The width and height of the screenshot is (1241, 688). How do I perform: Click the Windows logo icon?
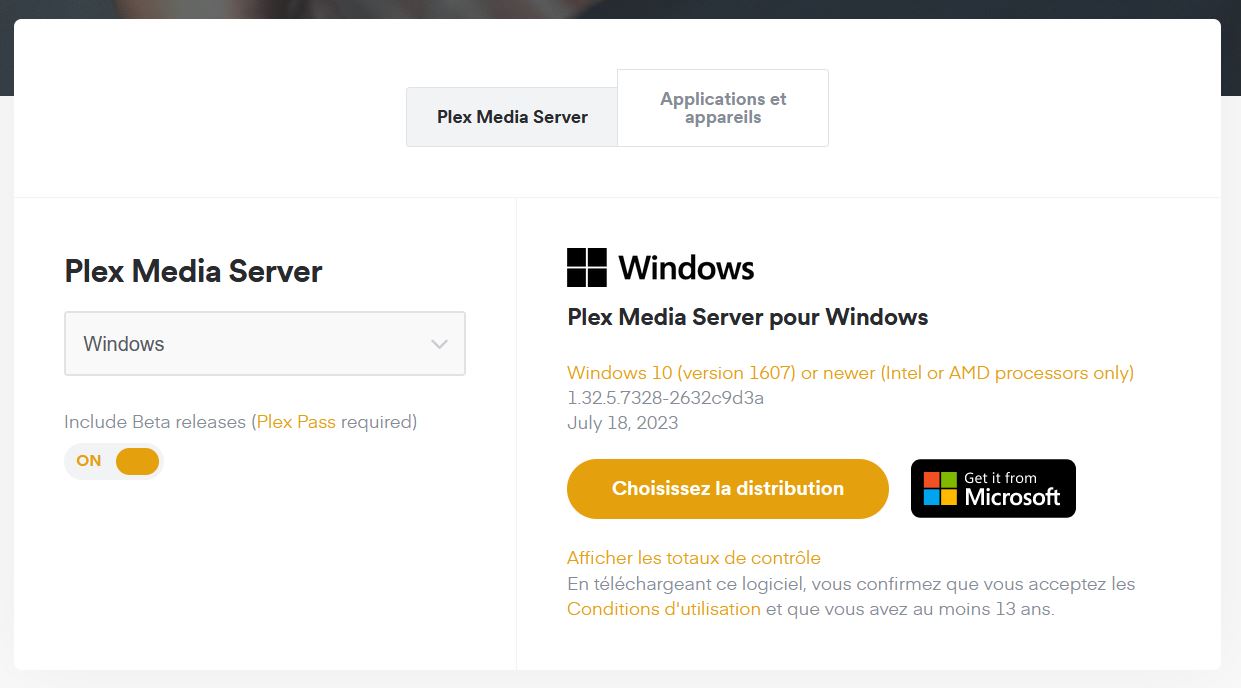587,268
